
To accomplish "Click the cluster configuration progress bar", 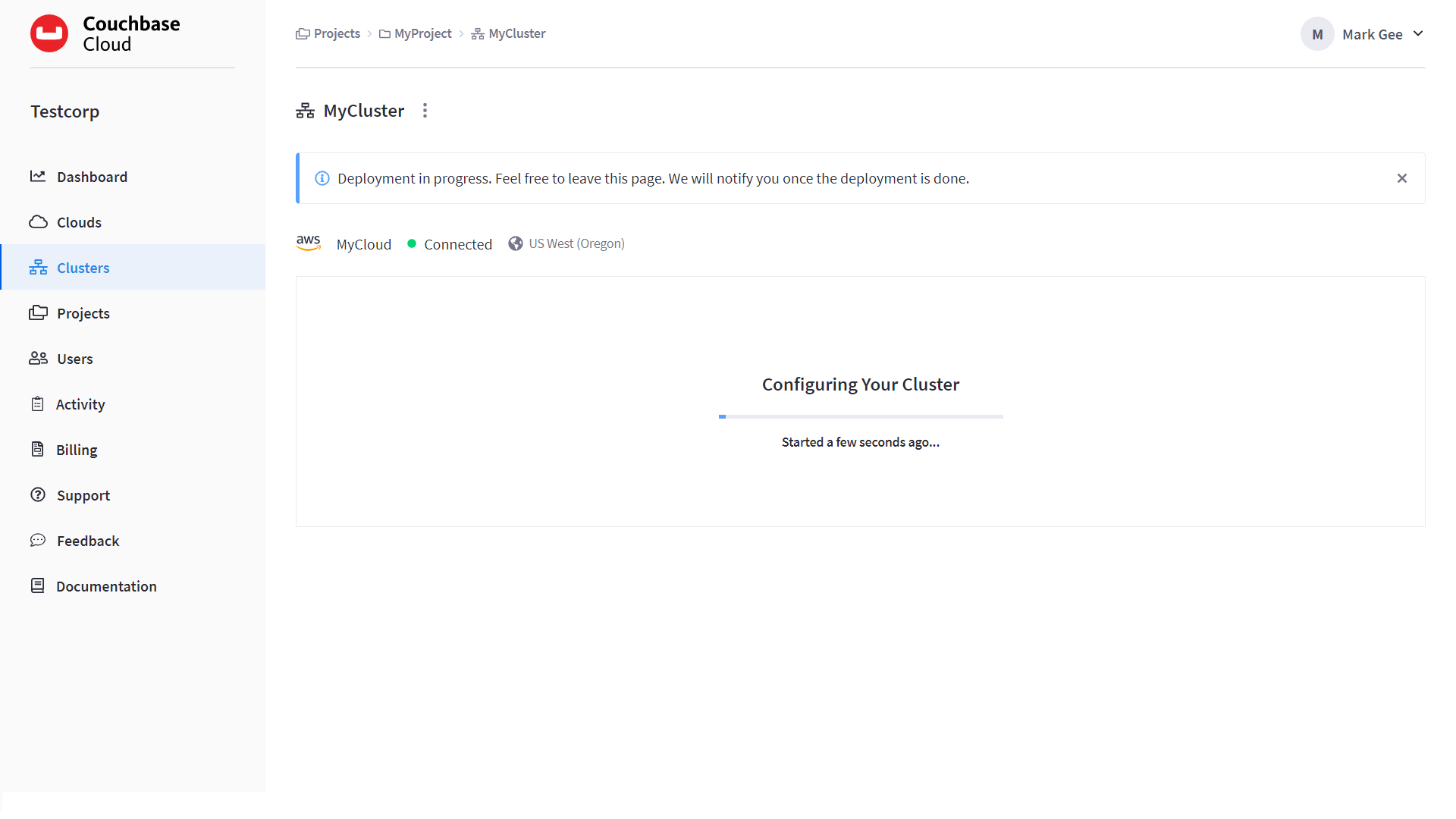I will 861,416.
